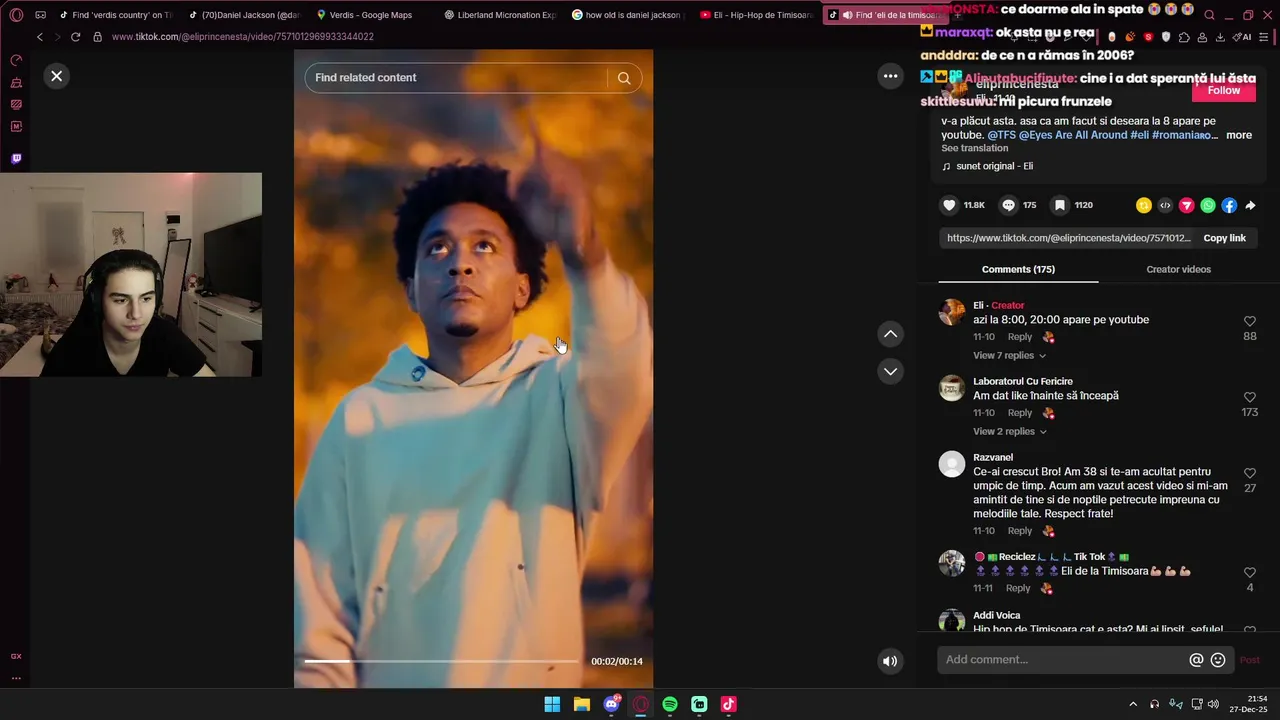
Task: Go to the next video with down arrow
Action: [x=890, y=371]
